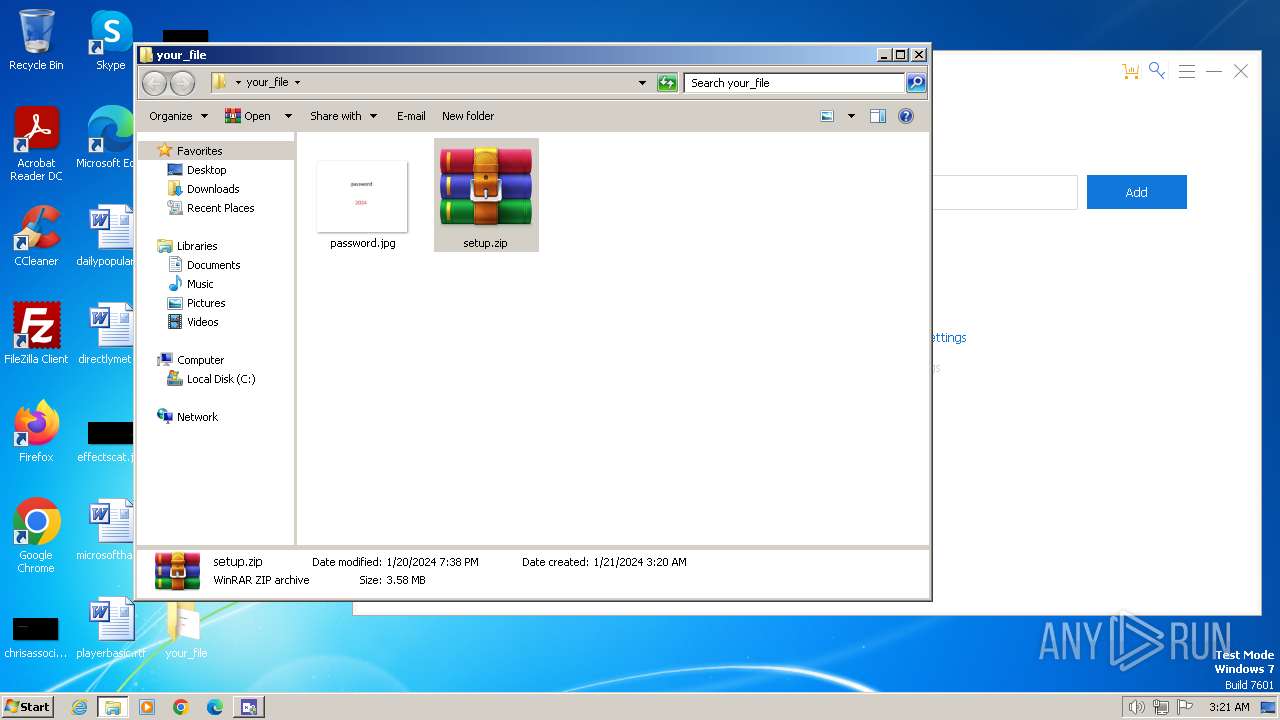Open Local Disk (C:)

pos(221,379)
